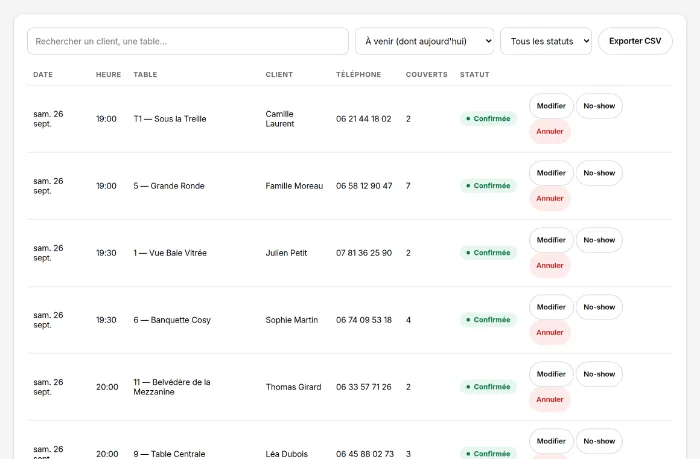Click Annuler for Julien Petit's reservation
The width and height of the screenshot is (700, 459).
(550, 265)
